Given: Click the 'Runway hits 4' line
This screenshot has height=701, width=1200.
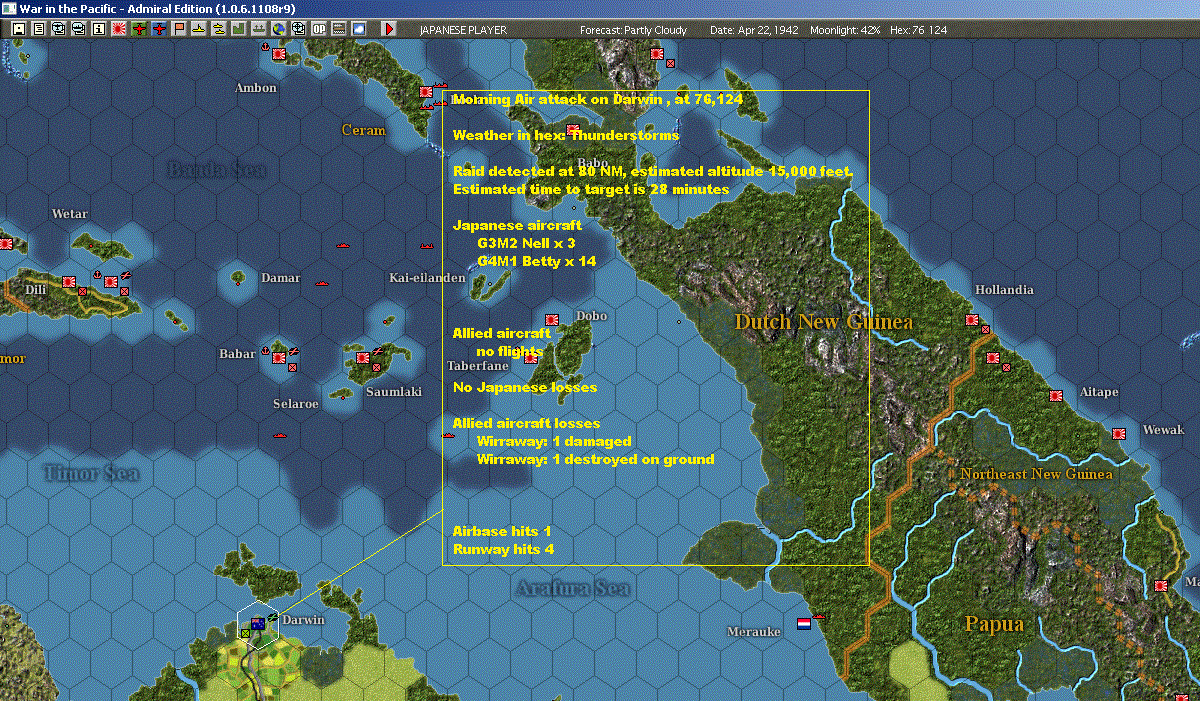Looking at the screenshot, I should [x=503, y=549].
